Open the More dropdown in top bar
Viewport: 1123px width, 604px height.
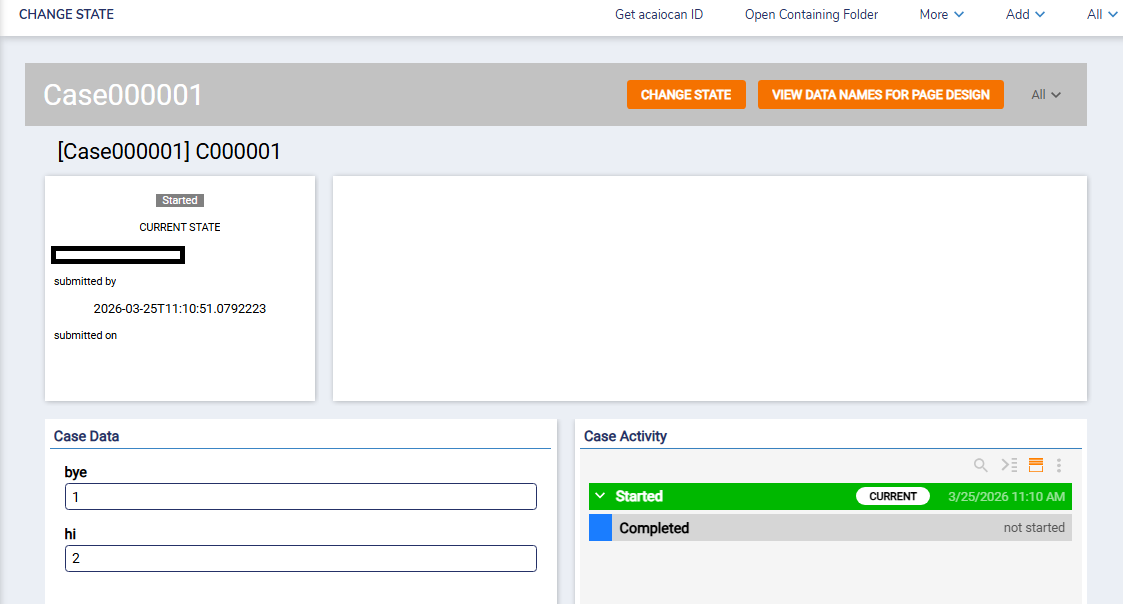coord(941,15)
